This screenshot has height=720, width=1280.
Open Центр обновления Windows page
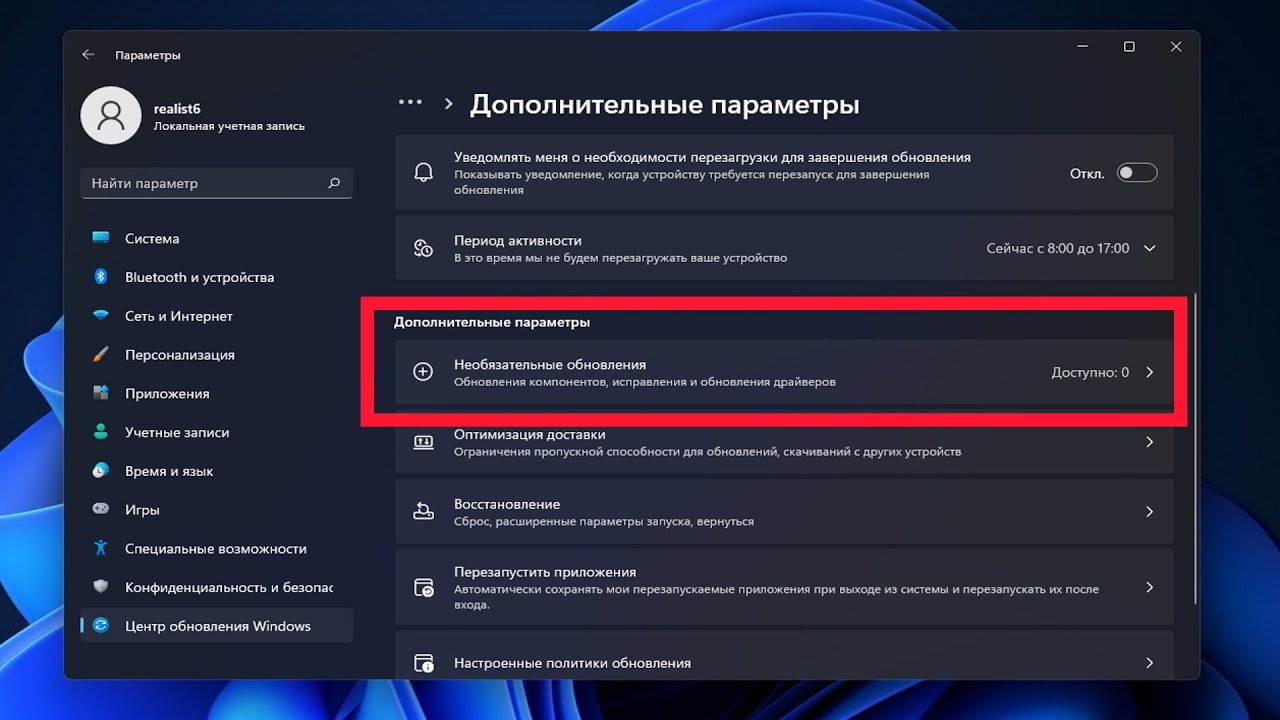coord(216,626)
